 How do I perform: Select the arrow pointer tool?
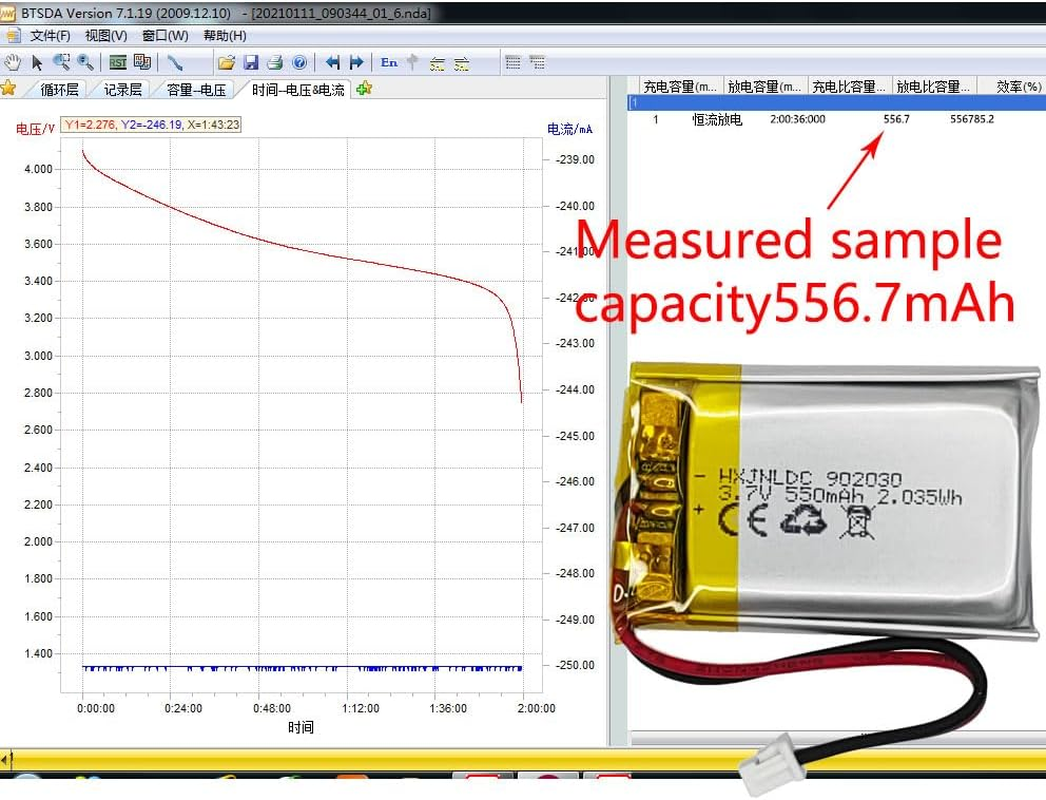coord(37,62)
